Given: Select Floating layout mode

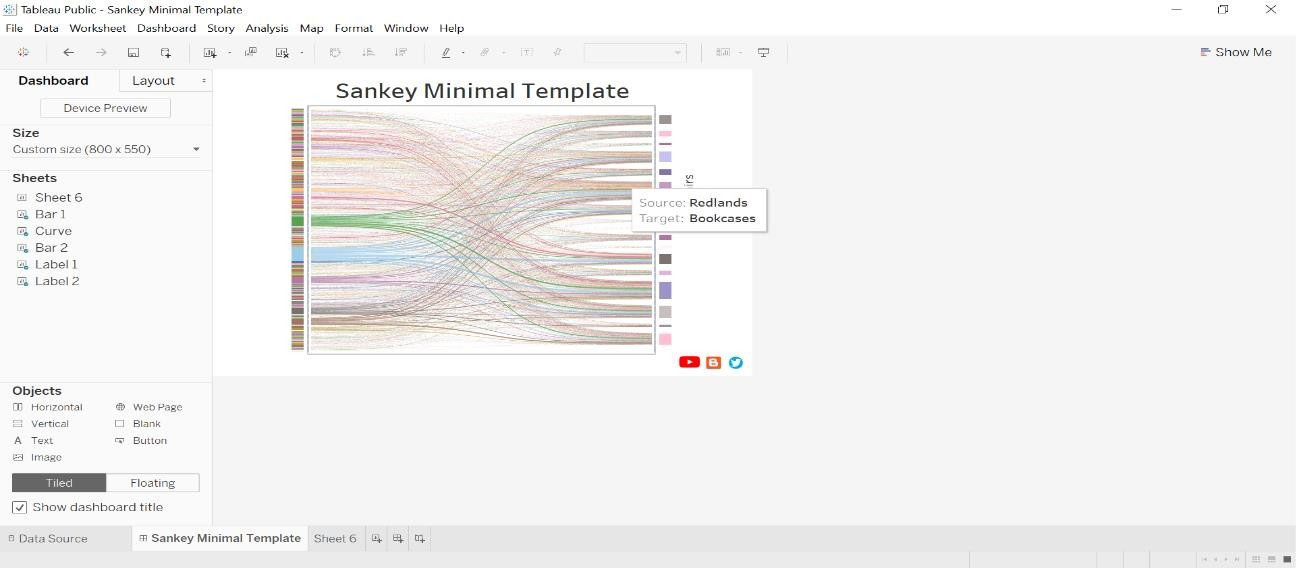Looking at the screenshot, I should coord(152,483).
